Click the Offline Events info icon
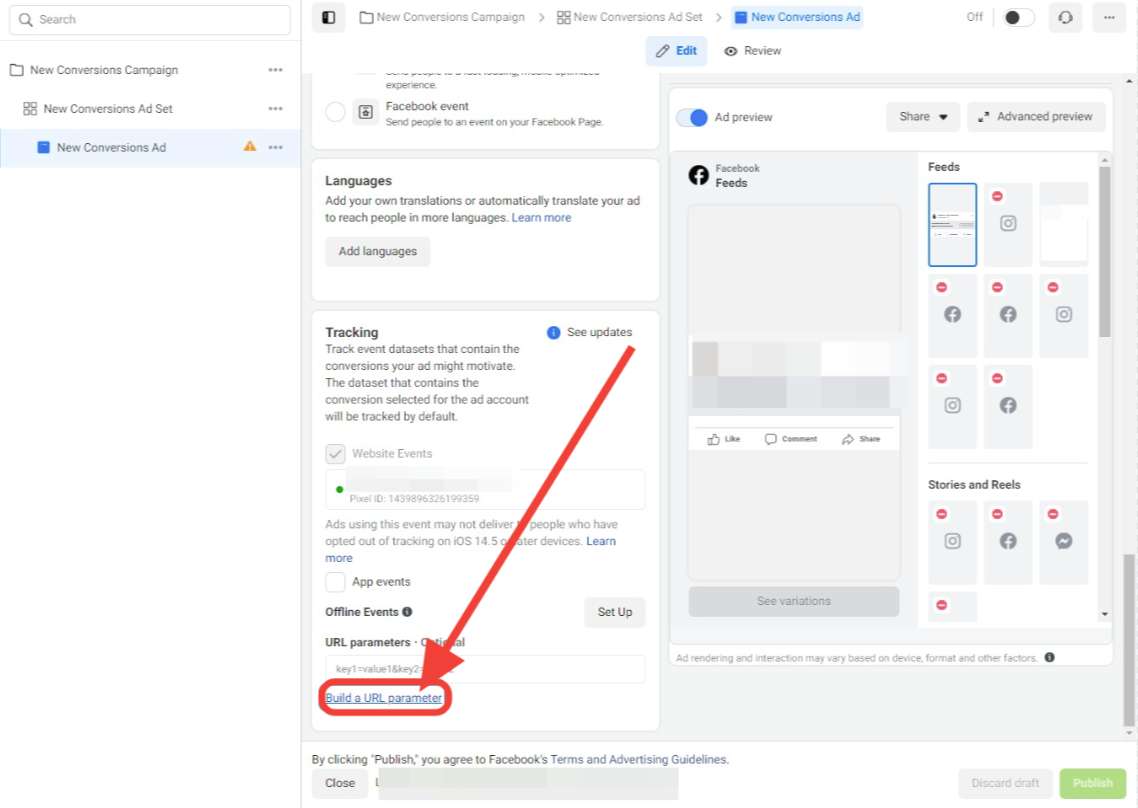 point(407,612)
